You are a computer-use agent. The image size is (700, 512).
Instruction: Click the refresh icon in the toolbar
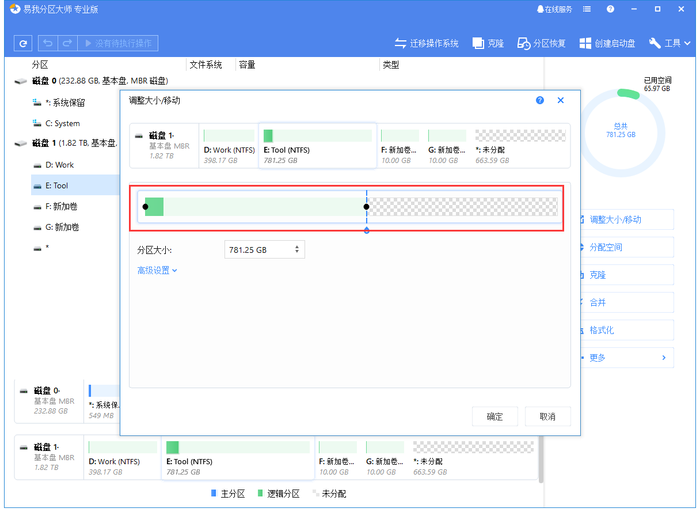23,44
